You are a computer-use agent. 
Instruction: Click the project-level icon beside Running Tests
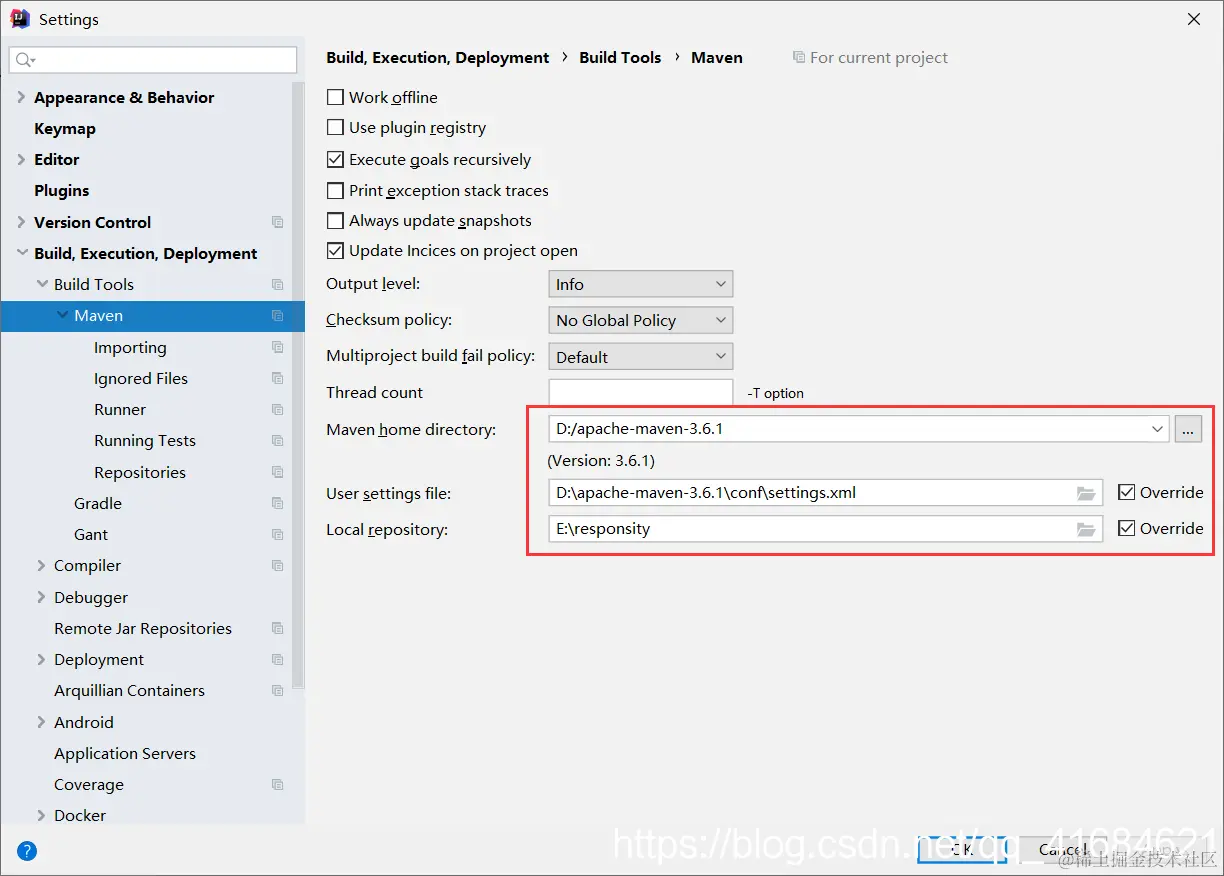pos(278,441)
